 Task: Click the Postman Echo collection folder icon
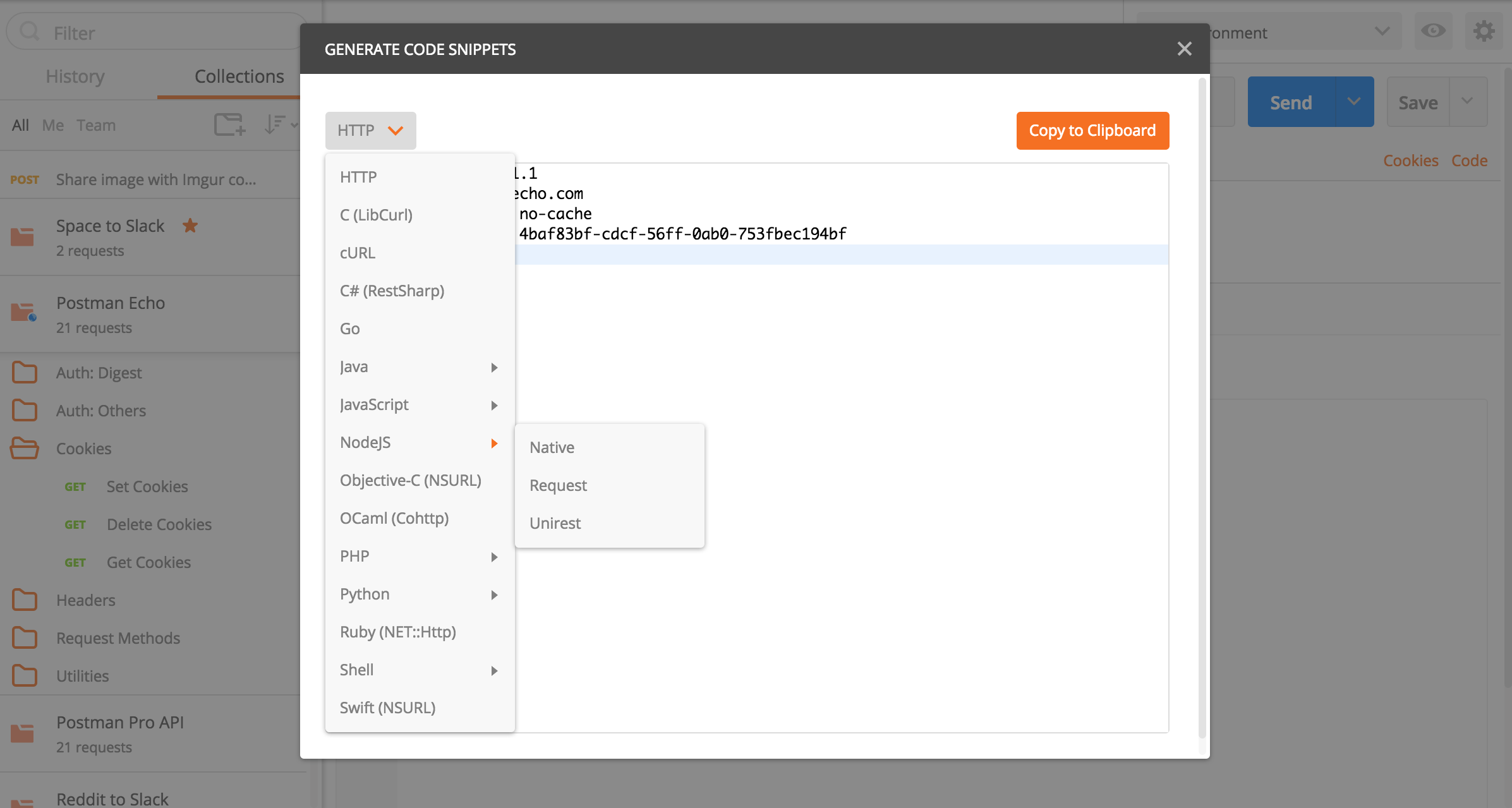coord(22,311)
